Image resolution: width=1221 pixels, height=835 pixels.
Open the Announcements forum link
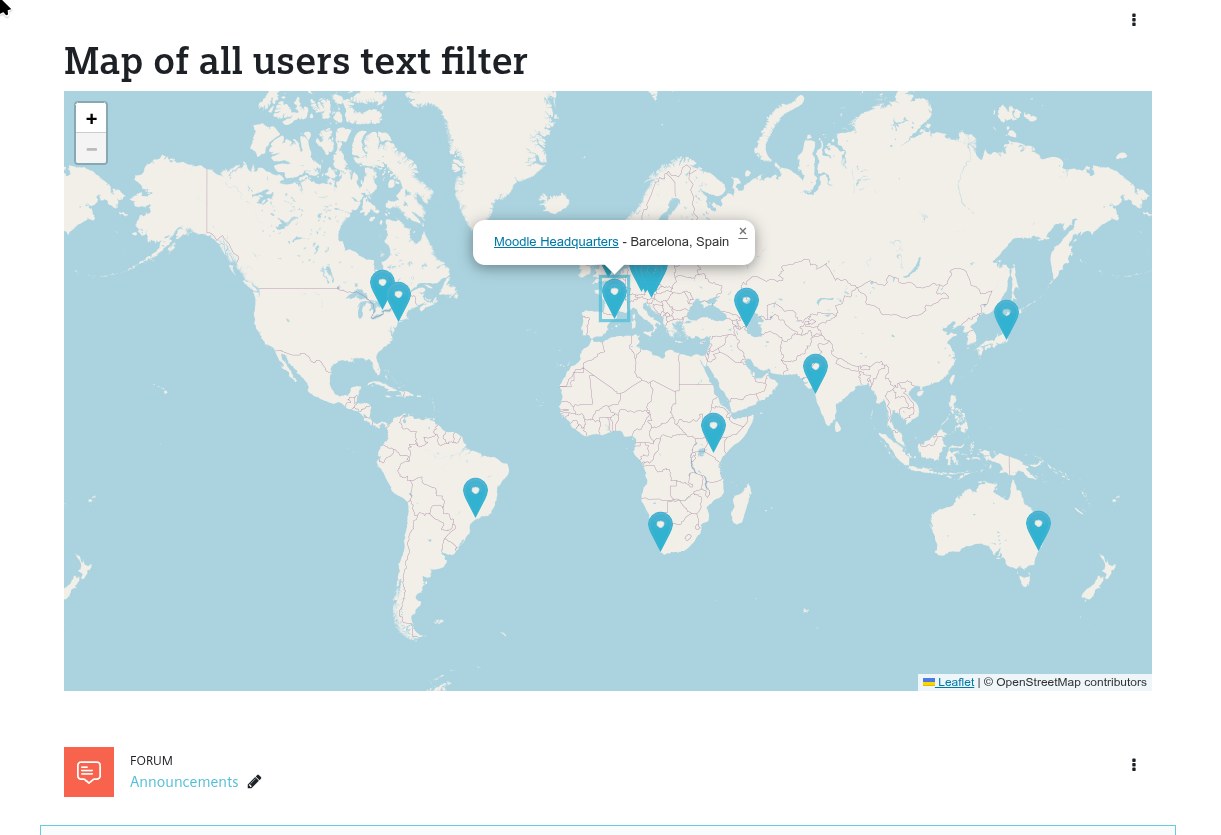[x=184, y=782]
